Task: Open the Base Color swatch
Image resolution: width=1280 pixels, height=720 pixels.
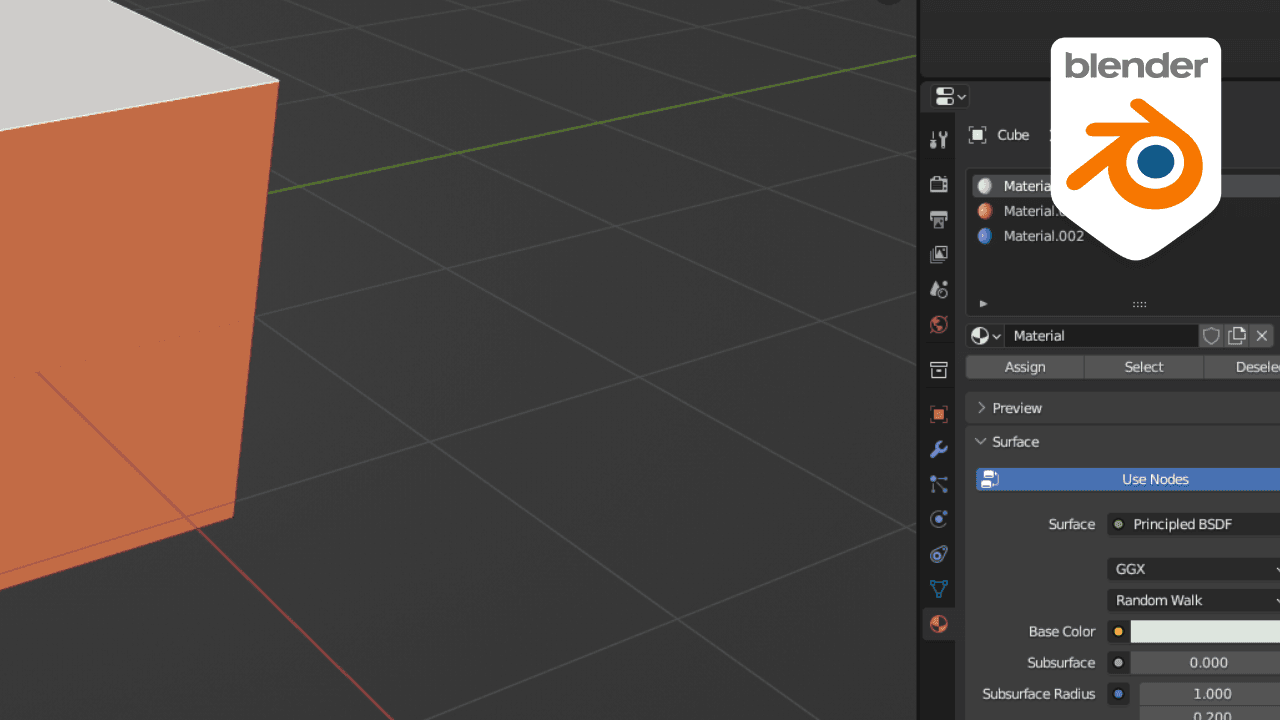Action: coord(1205,631)
